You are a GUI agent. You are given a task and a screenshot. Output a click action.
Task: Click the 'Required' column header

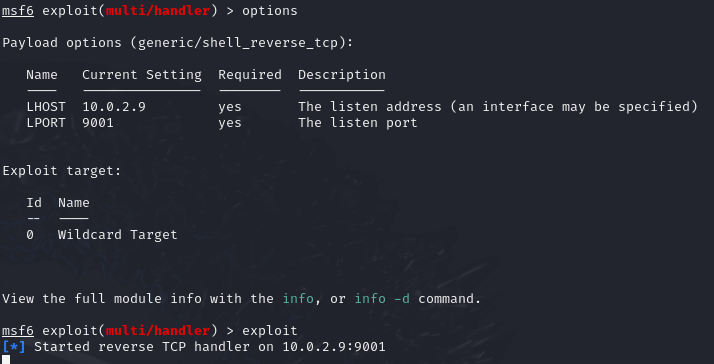click(250, 75)
